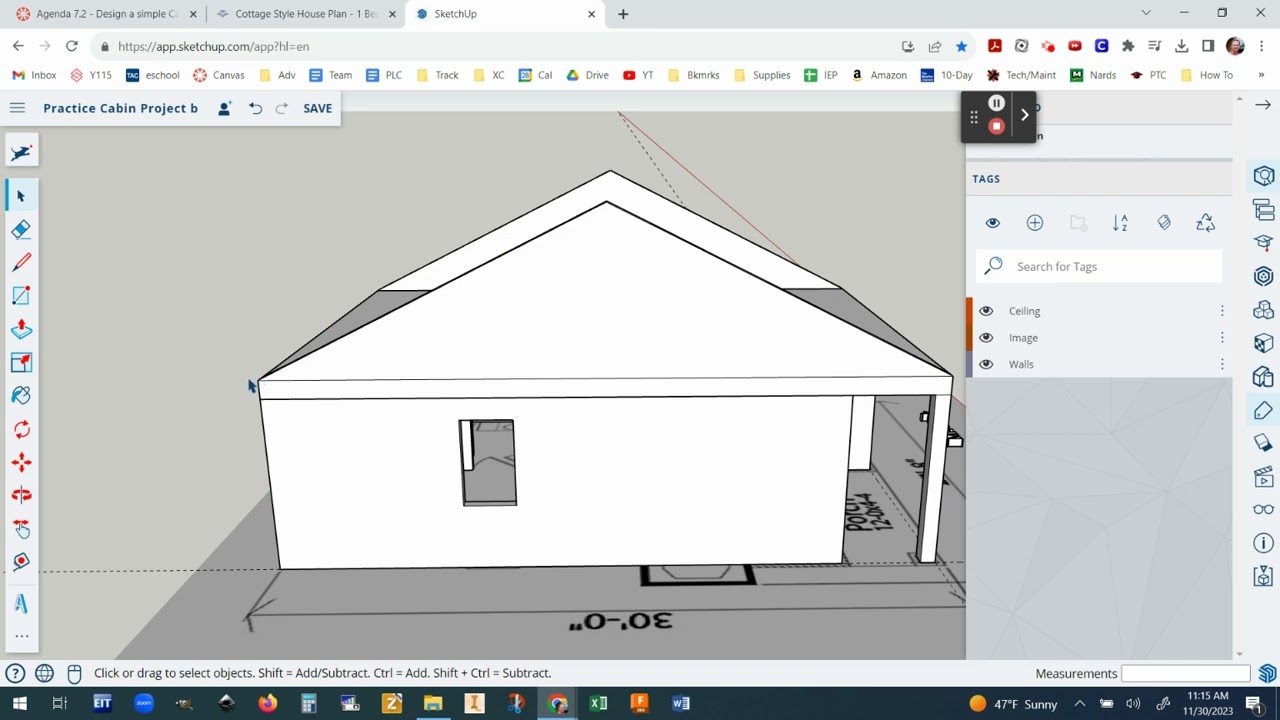Open the Canvas bookmark
Image resolution: width=1280 pixels, height=720 pixels.
tap(218, 75)
